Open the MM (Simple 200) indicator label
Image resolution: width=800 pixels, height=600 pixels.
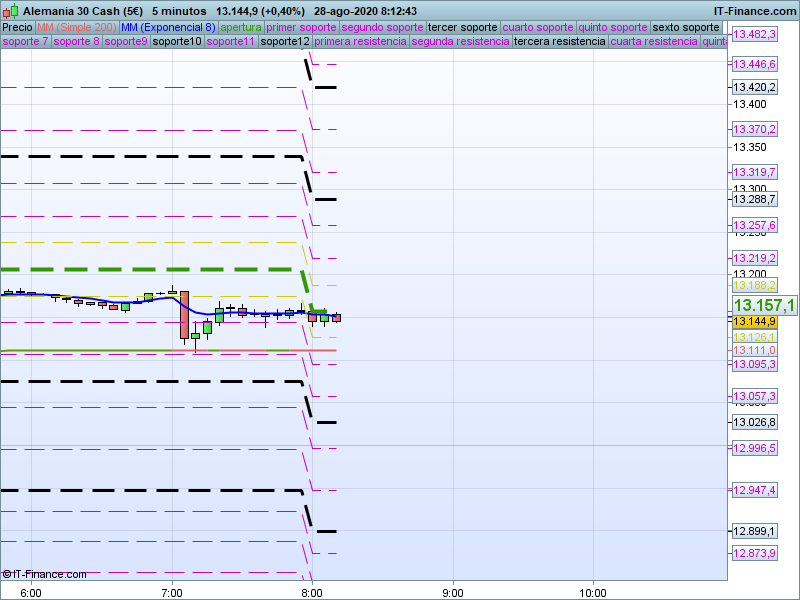[x=70, y=27]
